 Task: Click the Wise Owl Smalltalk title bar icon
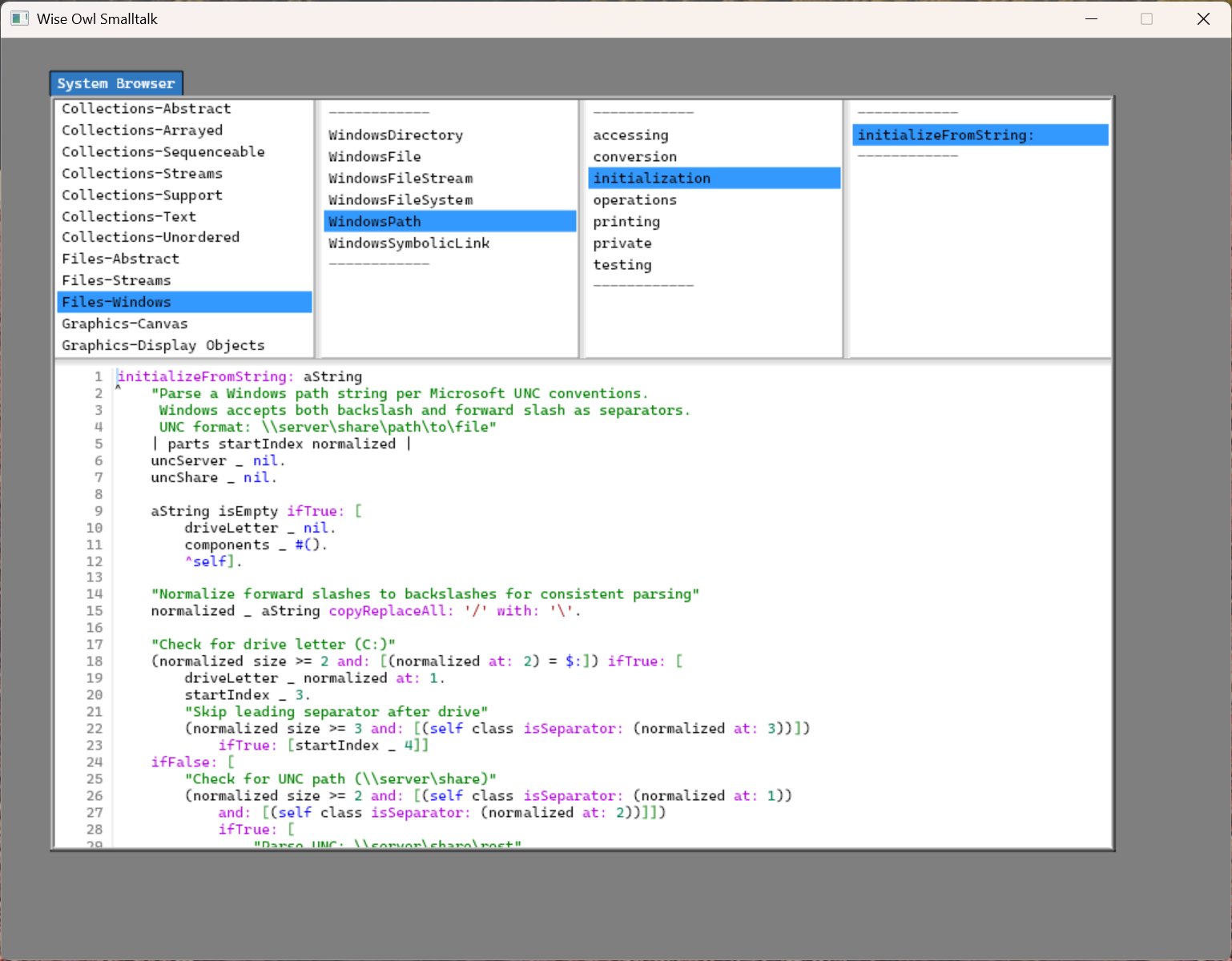point(18,18)
